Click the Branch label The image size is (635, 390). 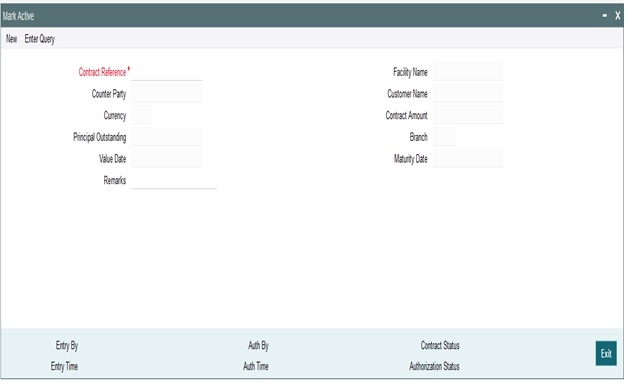(x=418, y=137)
